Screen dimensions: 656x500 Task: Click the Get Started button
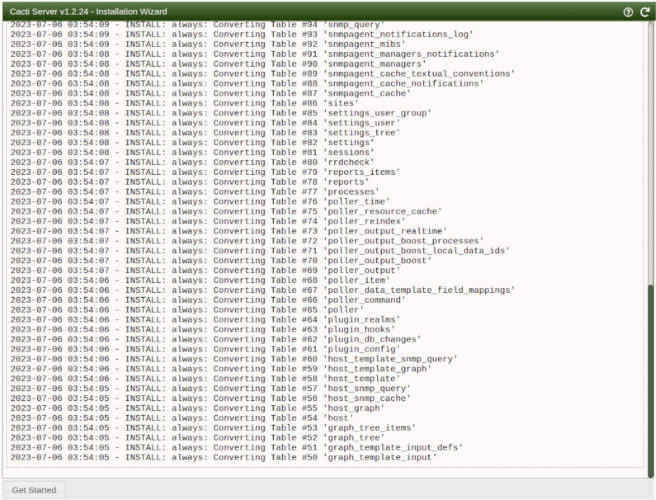pyautogui.click(x=34, y=490)
